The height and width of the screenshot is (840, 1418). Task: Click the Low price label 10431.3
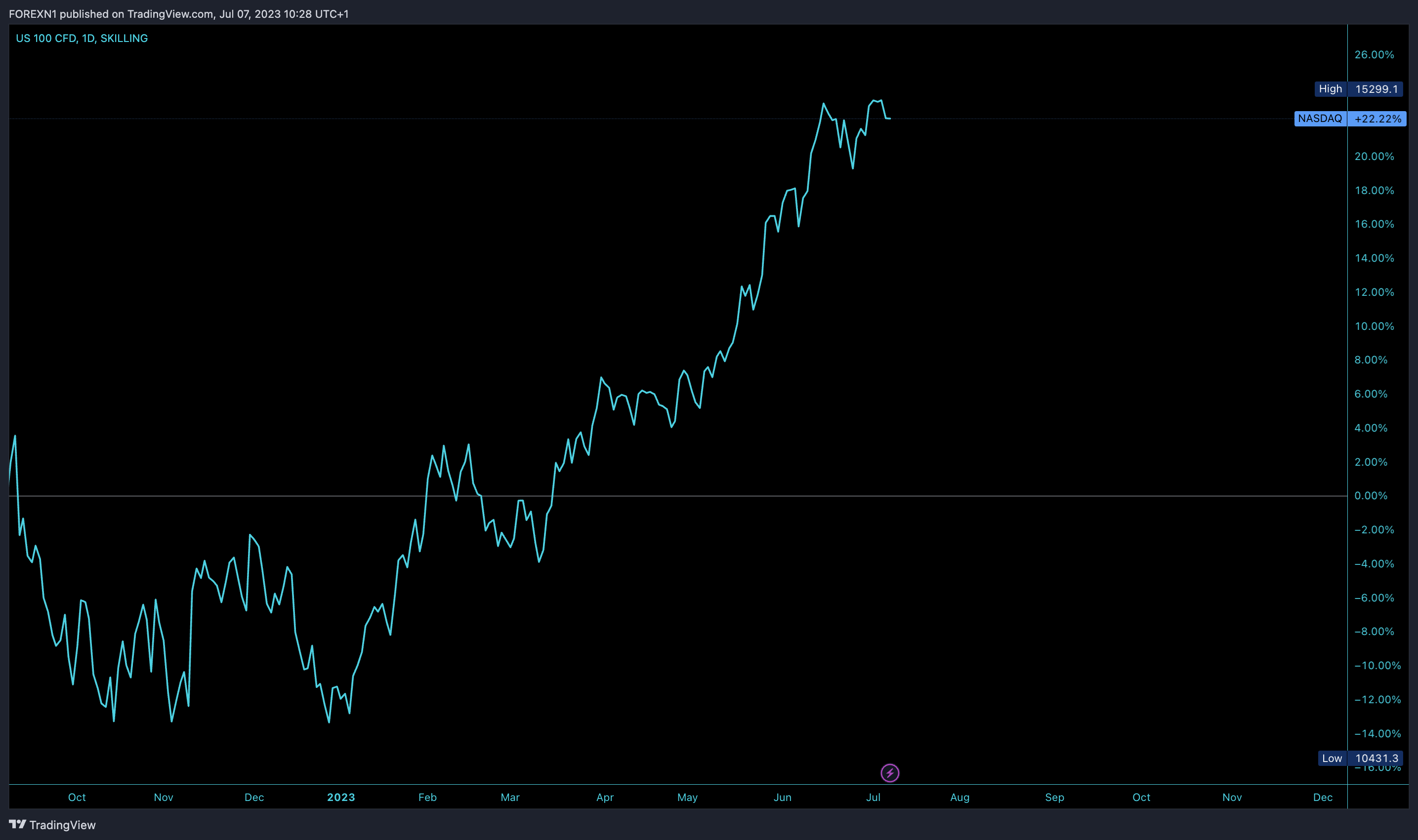(x=1360, y=758)
